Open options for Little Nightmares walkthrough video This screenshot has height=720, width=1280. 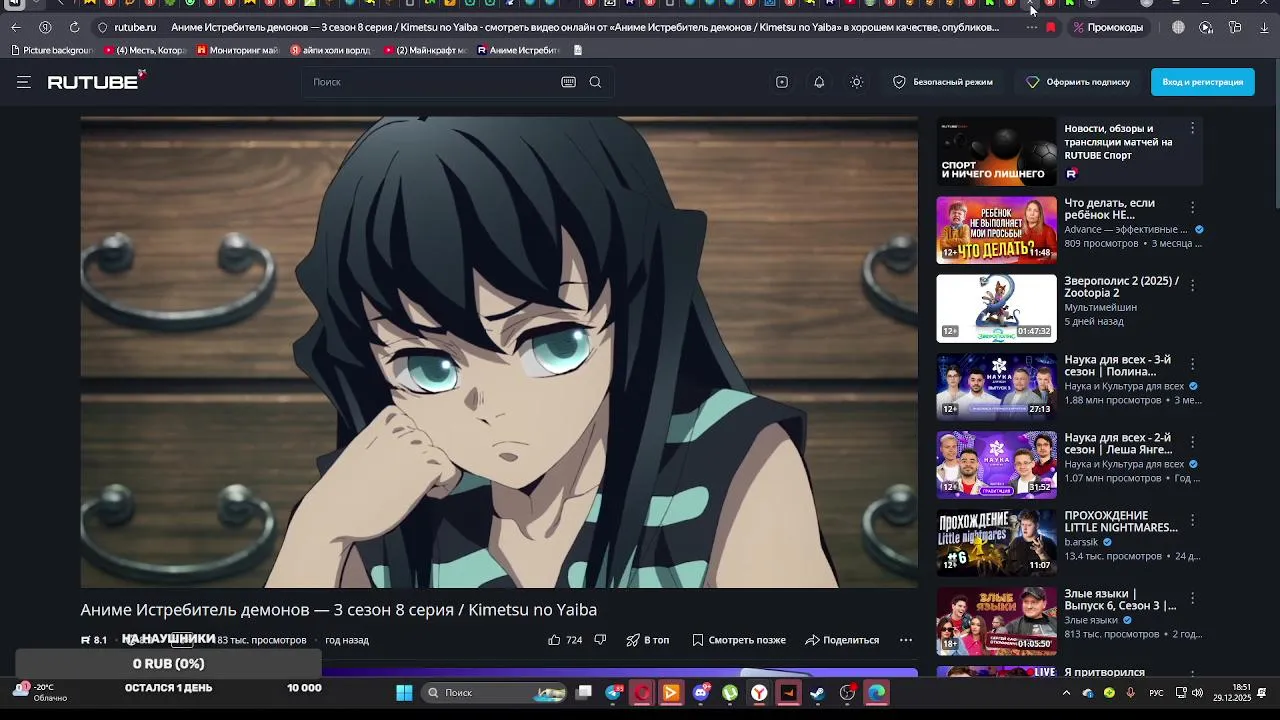(1192, 519)
